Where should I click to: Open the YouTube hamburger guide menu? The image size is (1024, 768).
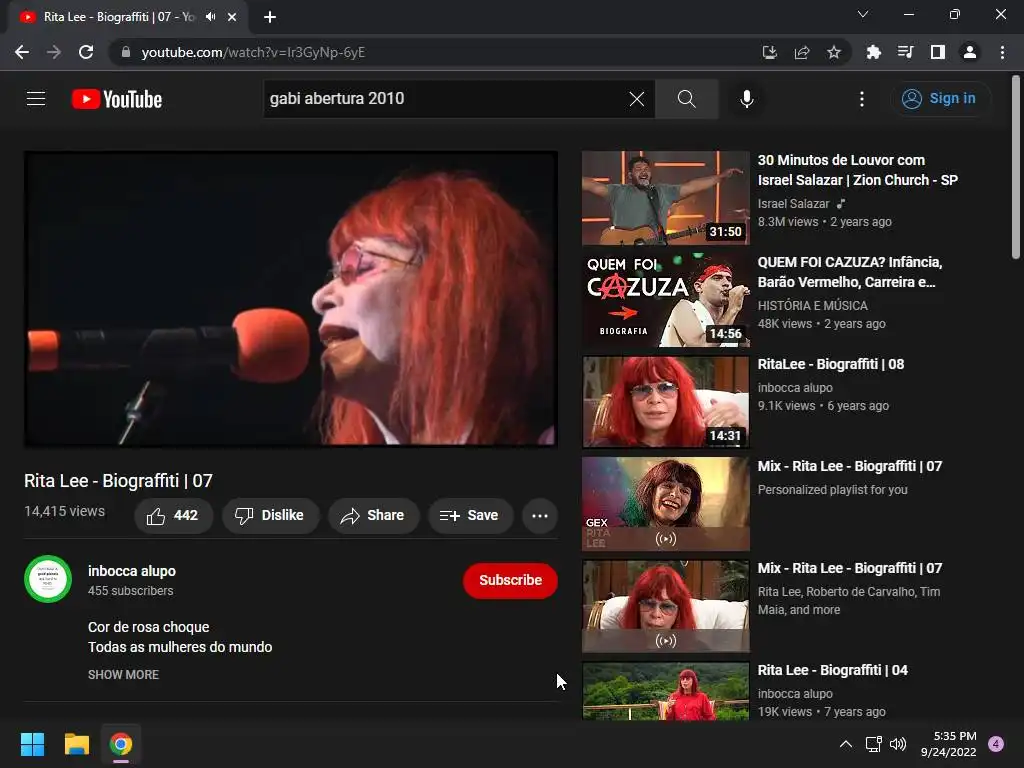(36, 99)
